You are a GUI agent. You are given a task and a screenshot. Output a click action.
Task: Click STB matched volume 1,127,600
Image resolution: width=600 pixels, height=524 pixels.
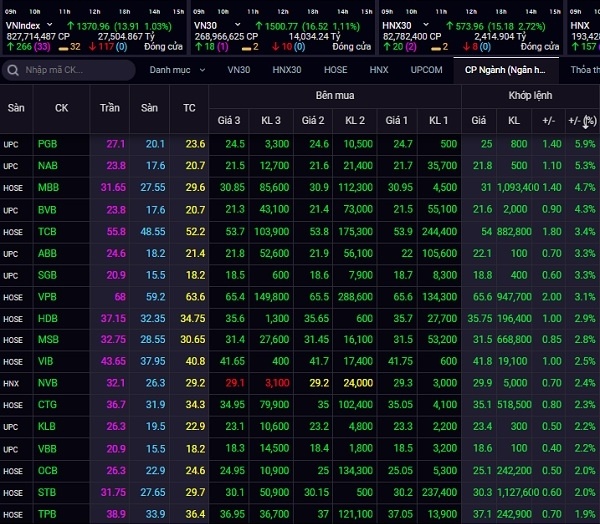518,492
